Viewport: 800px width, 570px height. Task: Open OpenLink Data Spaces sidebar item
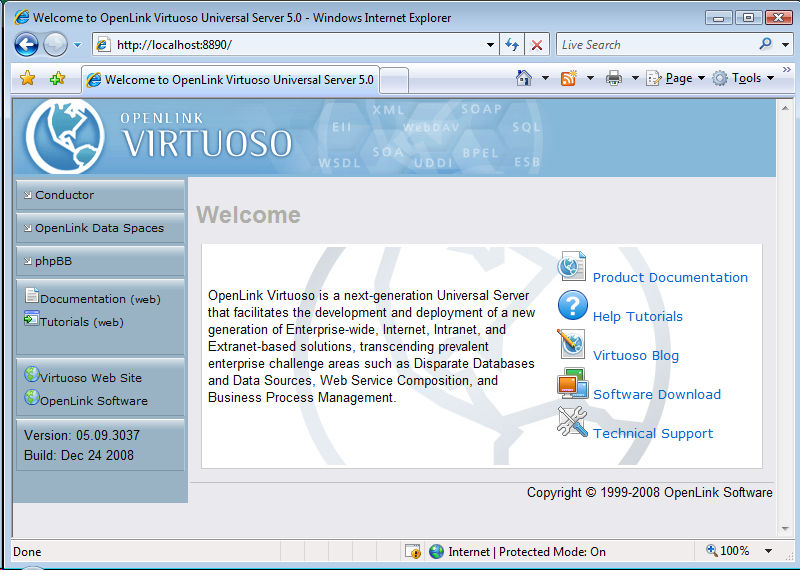click(101, 228)
